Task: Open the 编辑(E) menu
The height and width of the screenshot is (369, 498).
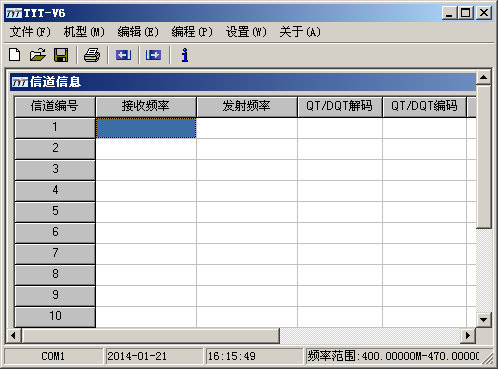Action: [138, 32]
